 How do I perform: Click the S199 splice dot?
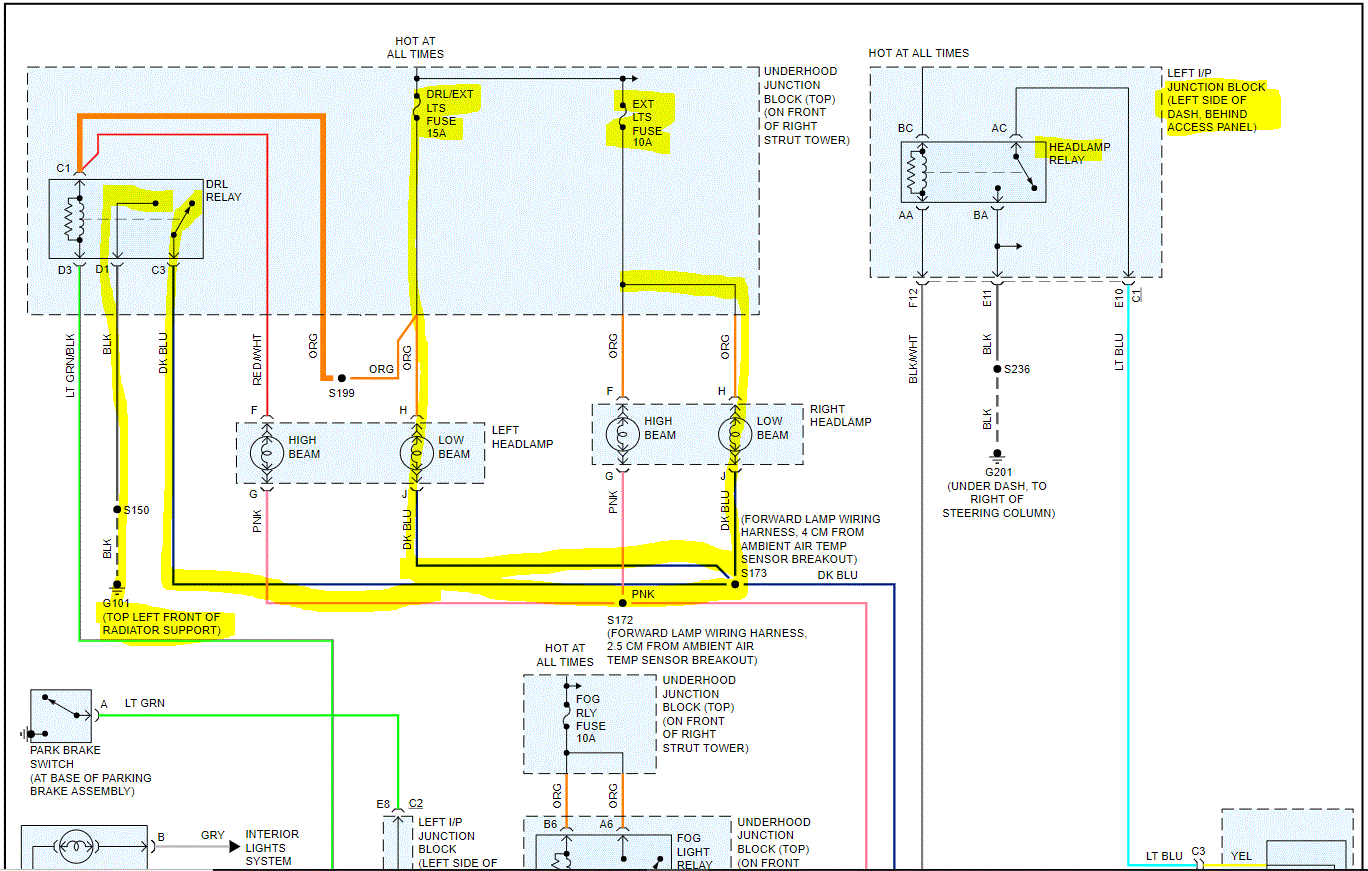tap(341, 378)
